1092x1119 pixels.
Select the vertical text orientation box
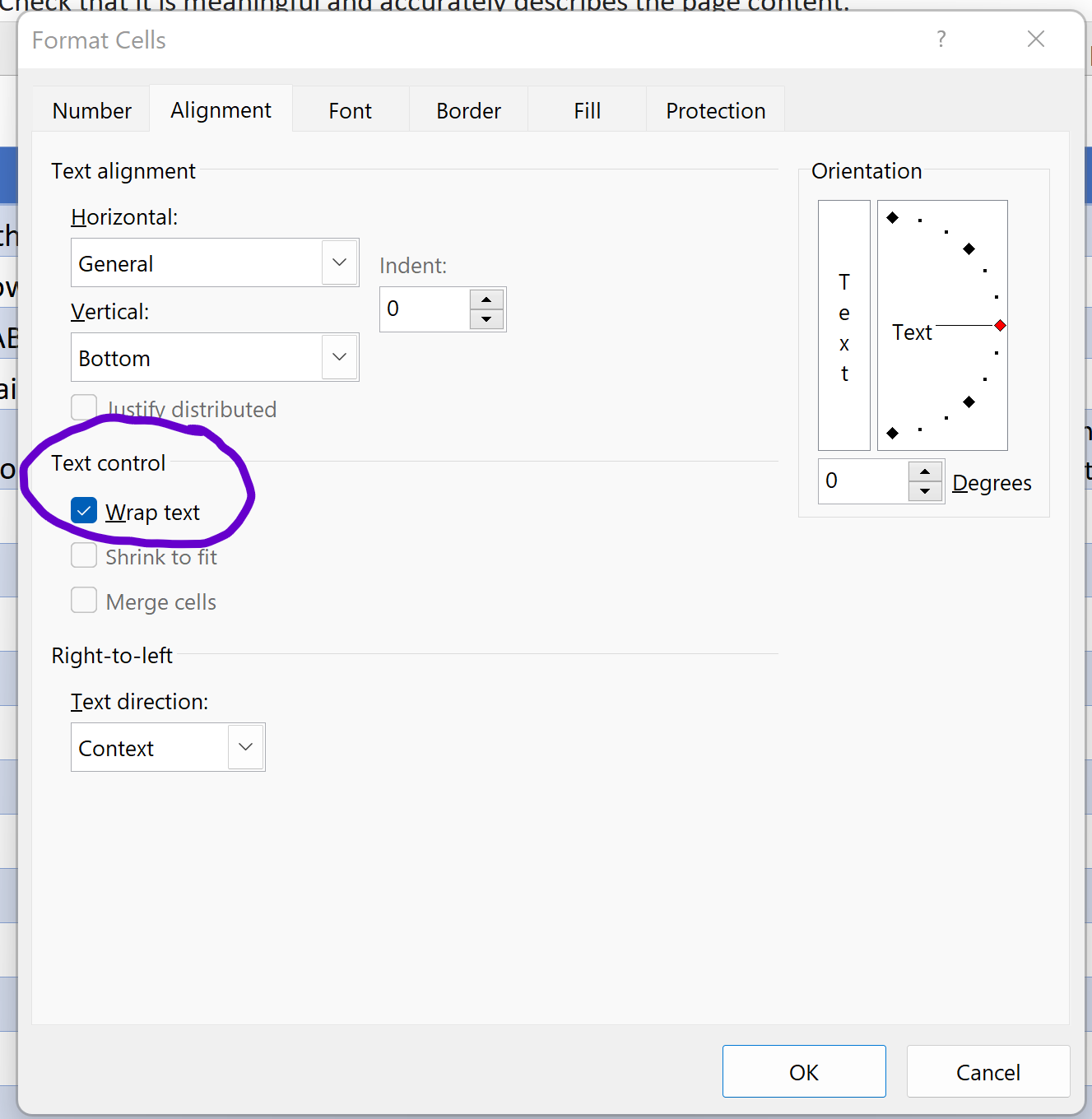[843, 325]
